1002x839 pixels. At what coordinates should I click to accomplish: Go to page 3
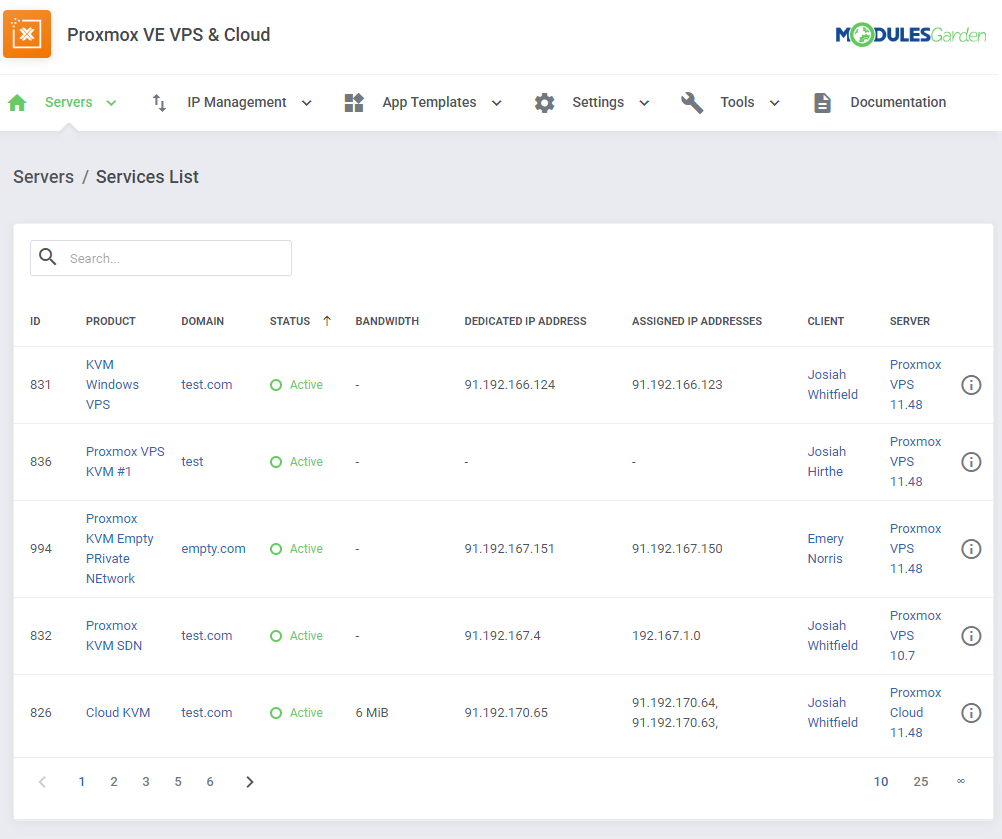[146, 781]
